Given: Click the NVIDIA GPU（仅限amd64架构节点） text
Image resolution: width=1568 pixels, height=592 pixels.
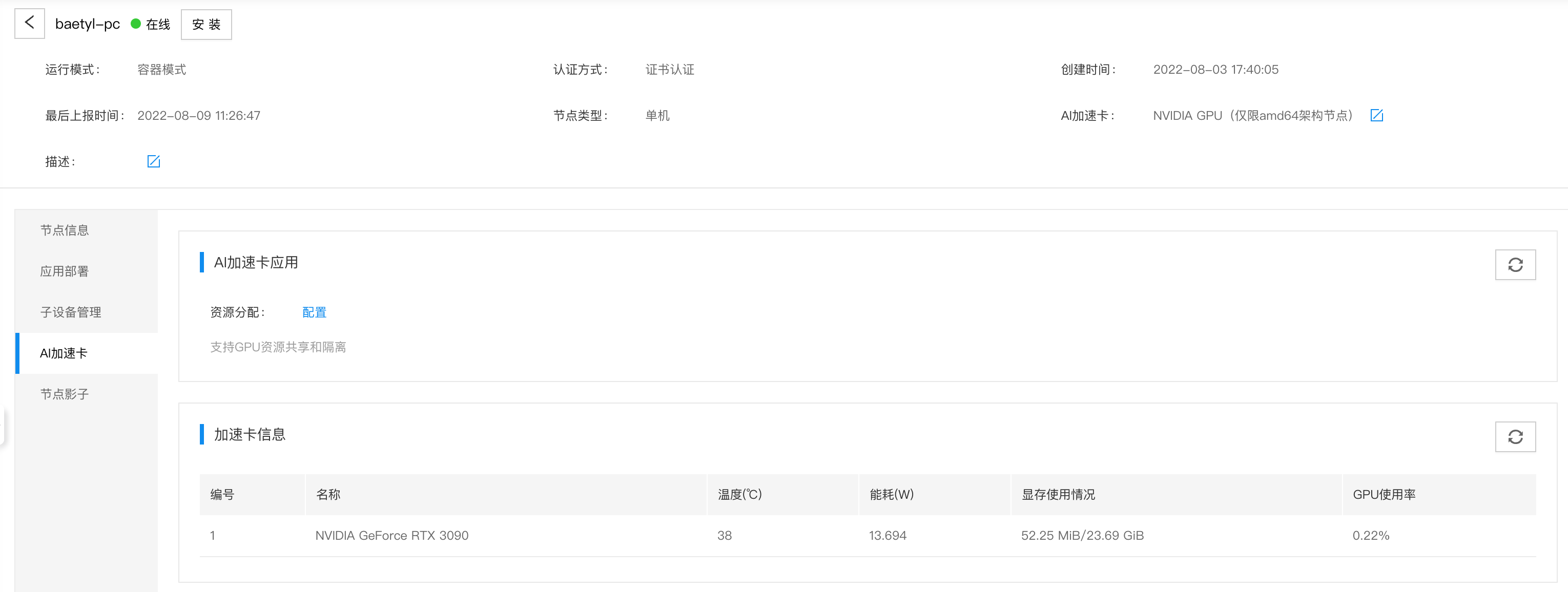Looking at the screenshot, I should click(1255, 116).
